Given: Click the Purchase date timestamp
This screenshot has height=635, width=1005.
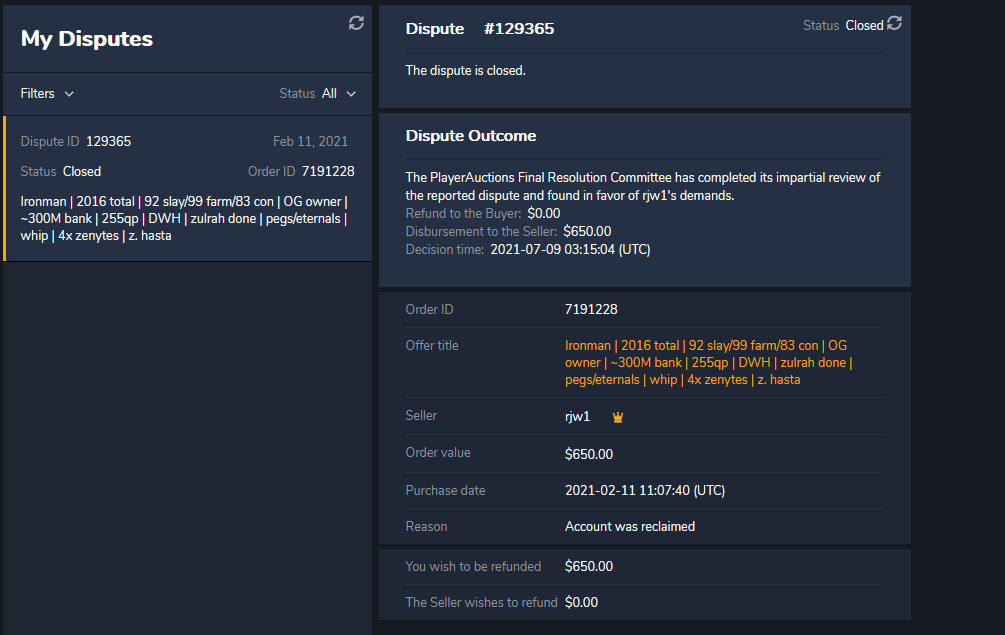Looking at the screenshot, I should pyautogui.click(x=644, y=491).
